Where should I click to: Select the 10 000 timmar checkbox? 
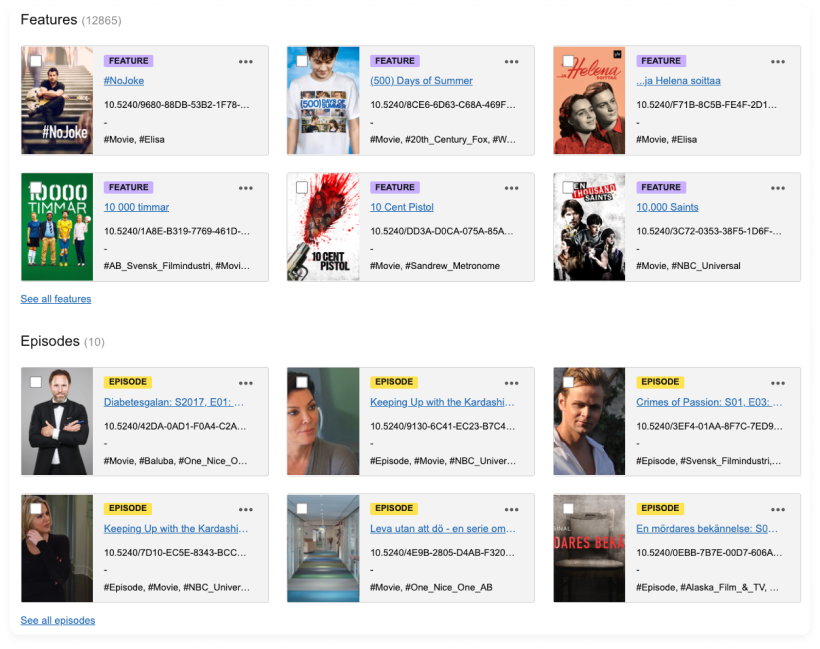click(x=36, y=187)
